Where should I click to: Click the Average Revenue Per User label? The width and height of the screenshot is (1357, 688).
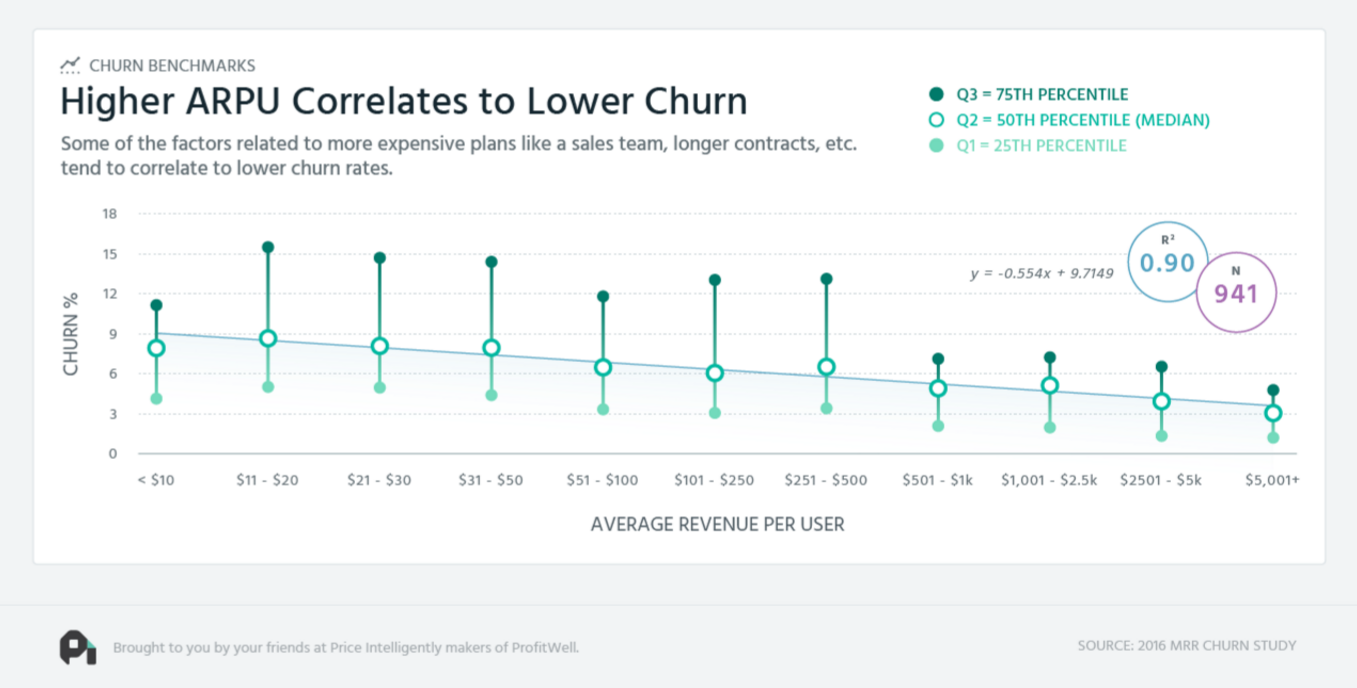coord(717,524)
